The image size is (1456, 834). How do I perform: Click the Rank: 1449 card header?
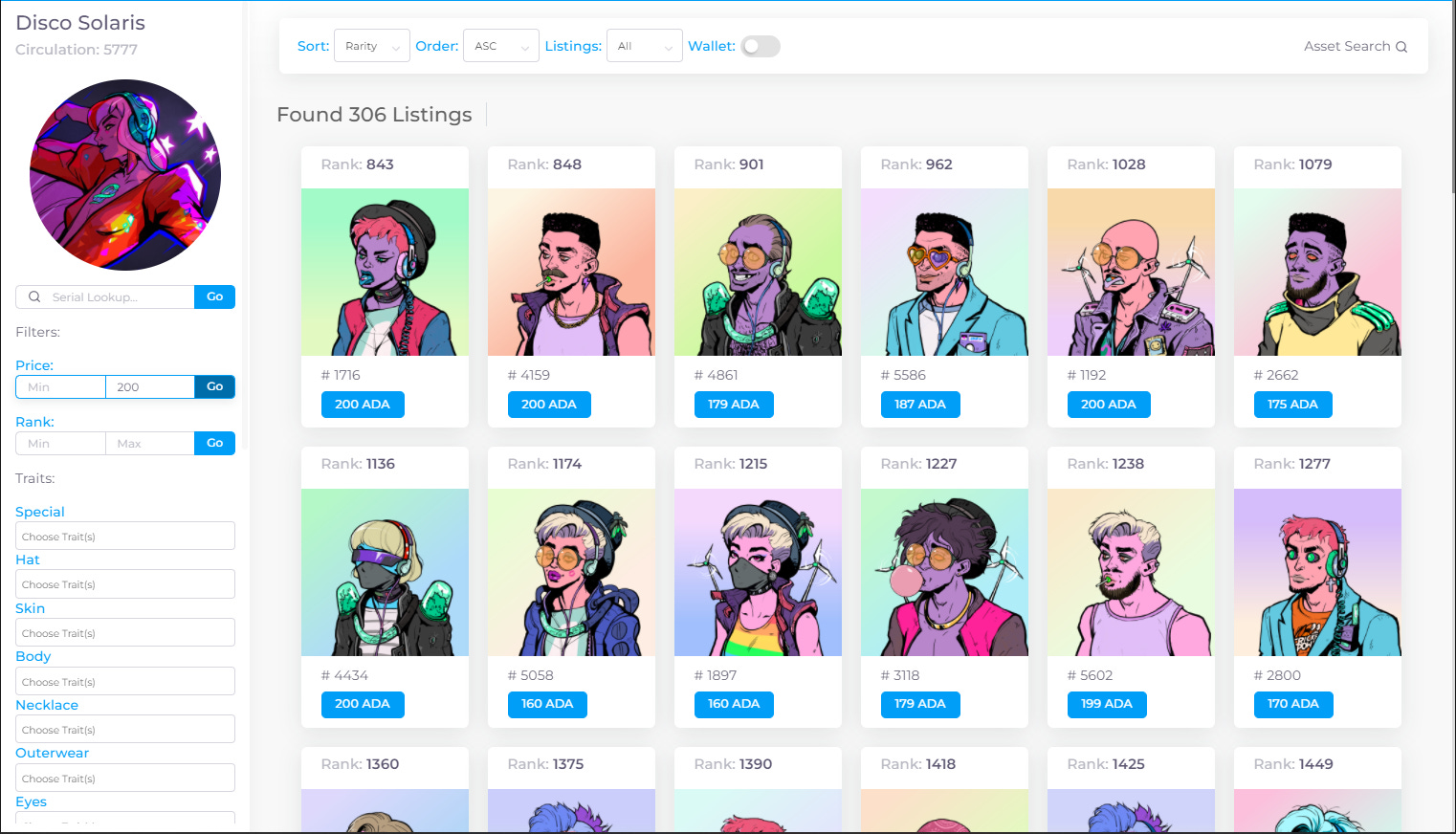point(1317,768)
